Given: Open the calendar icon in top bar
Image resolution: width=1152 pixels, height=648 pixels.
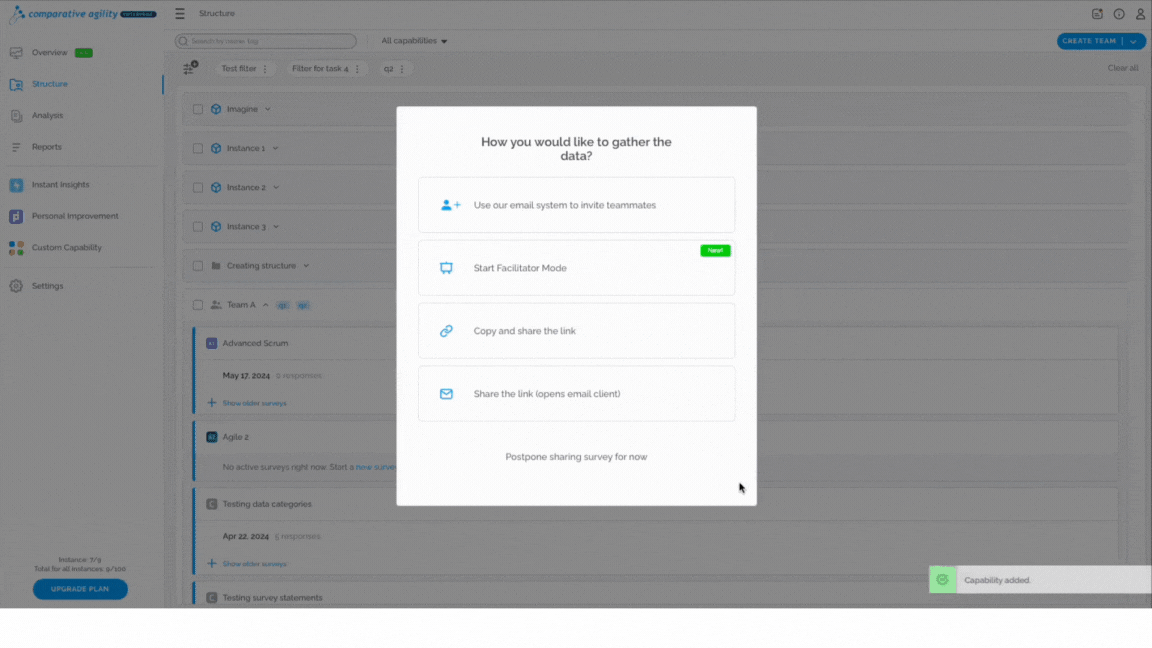Looking at the screenshot, I should tap(1097, 14).
